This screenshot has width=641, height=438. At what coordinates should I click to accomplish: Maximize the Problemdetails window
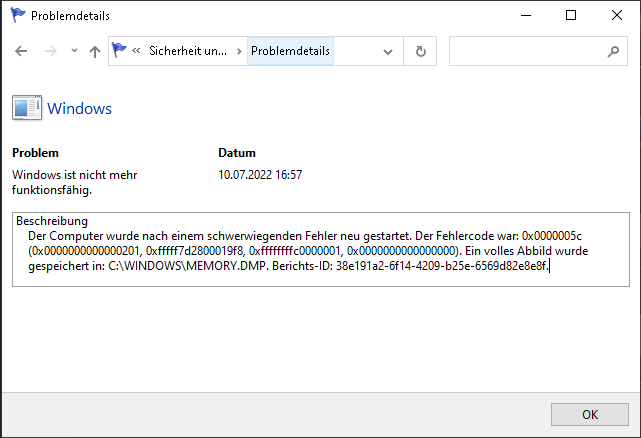coord(571,16)
